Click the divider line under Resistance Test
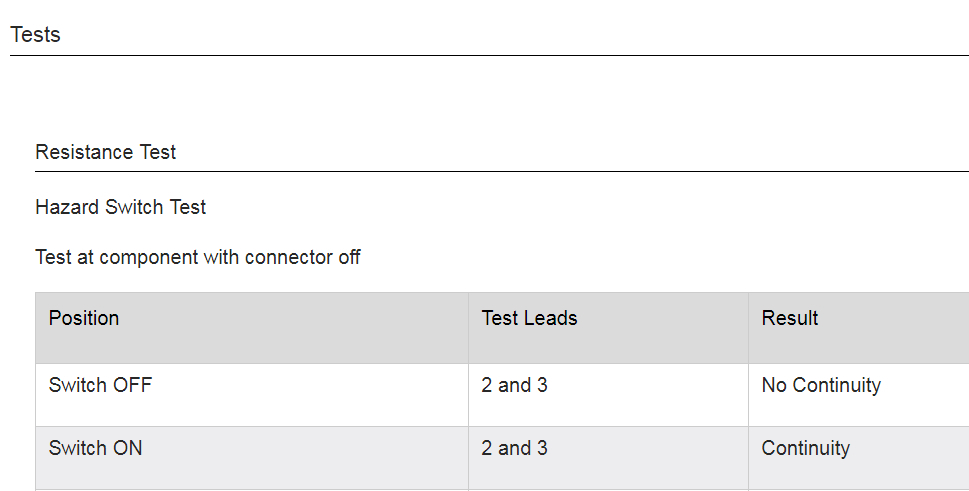Image resolution: width=969 pixels, height=491 pixels. [x=500, y=172]
